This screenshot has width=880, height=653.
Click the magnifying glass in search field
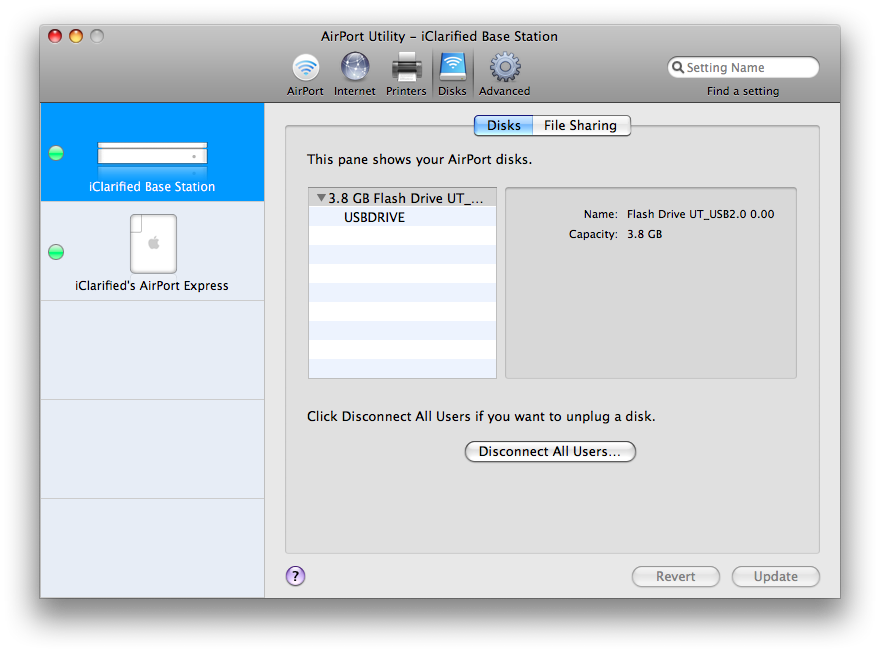(x=678, y=68)
